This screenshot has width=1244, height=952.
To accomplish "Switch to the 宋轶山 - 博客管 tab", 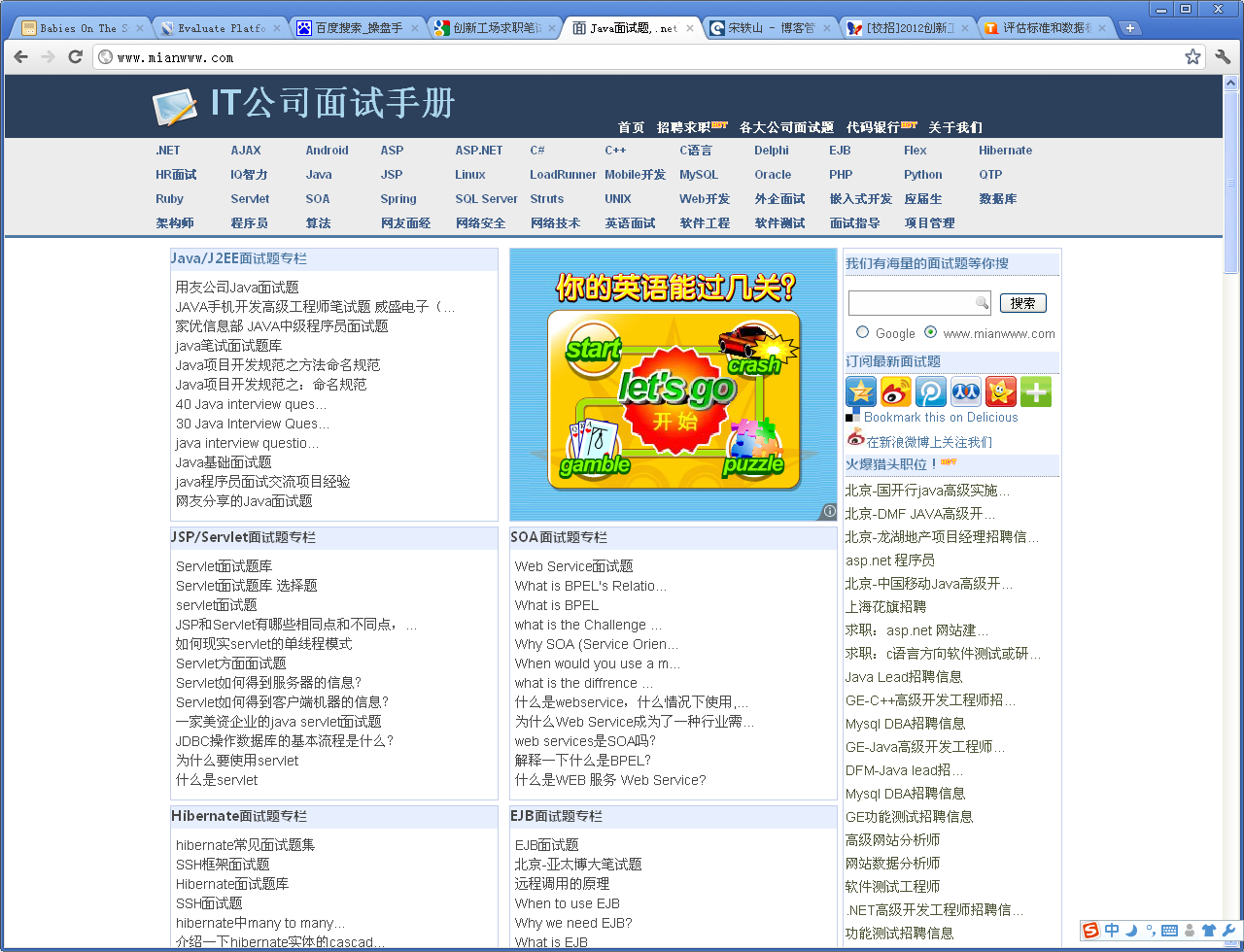I will pyautogui.click(x=772, y=28).
